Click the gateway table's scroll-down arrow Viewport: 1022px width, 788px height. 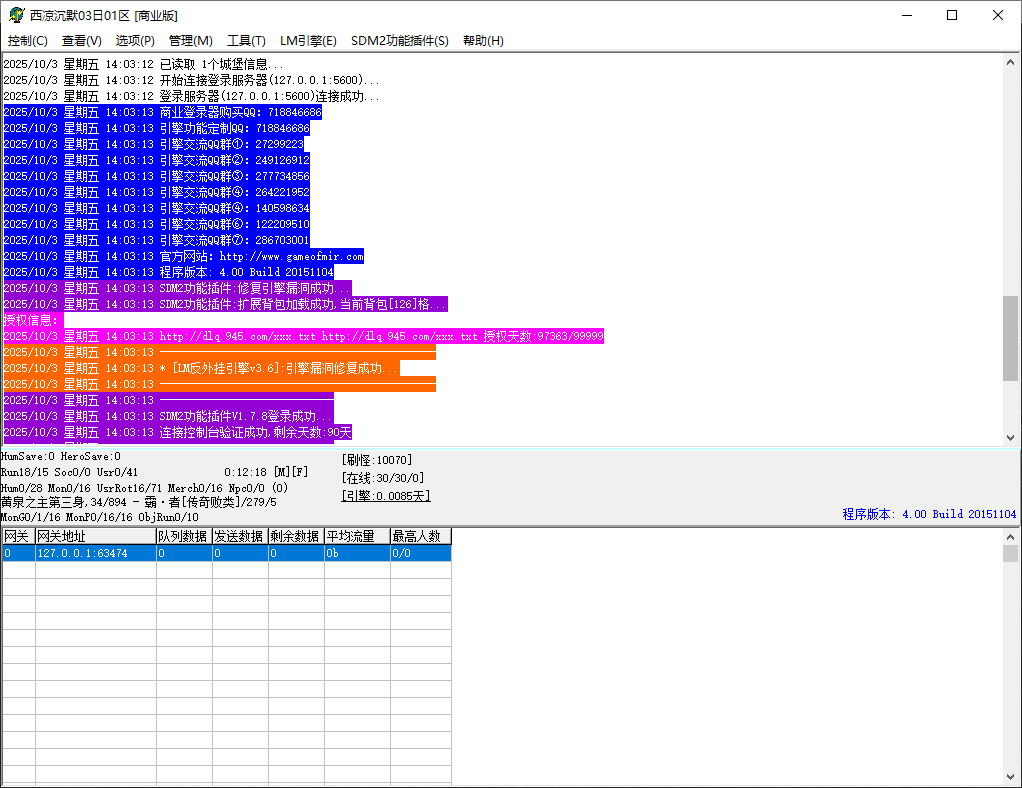pyautogui.click(x=1010, y=777)
